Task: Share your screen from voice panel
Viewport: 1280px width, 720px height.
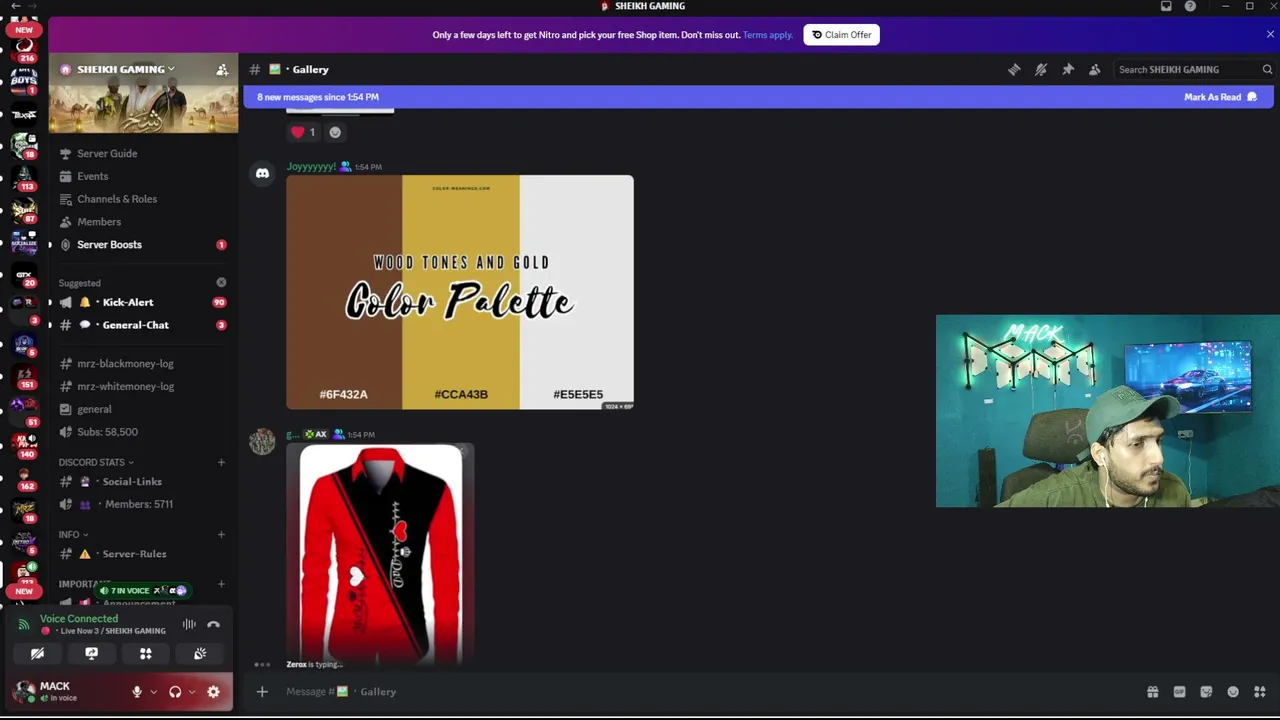Action: point(91,654)
